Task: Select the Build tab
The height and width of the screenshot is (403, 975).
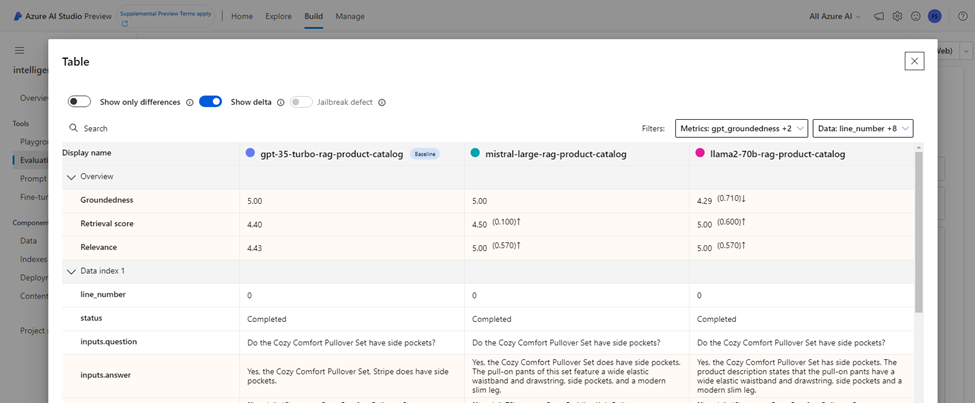Action: [313, 16]
